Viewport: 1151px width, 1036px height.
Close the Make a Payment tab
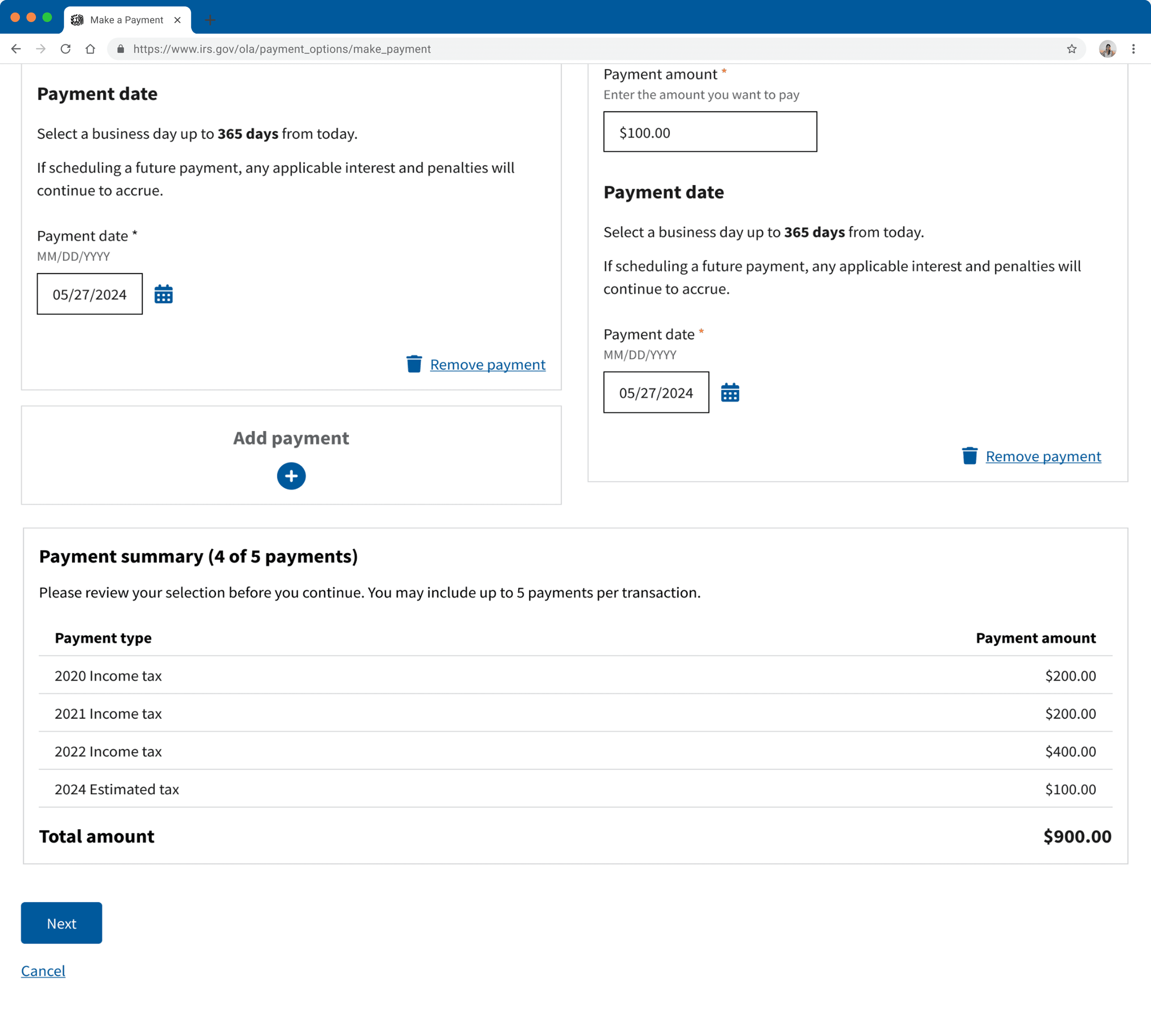coord(178,20)
